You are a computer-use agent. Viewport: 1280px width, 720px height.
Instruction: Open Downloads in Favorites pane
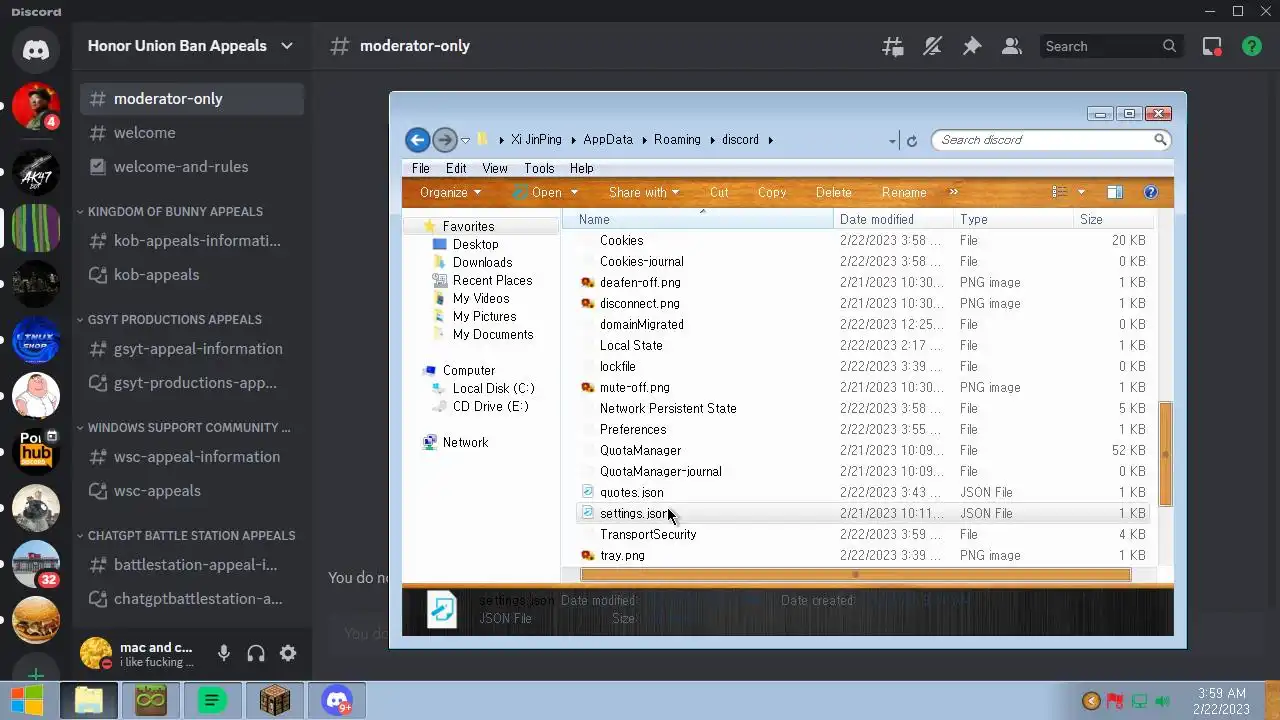[482, 262]
